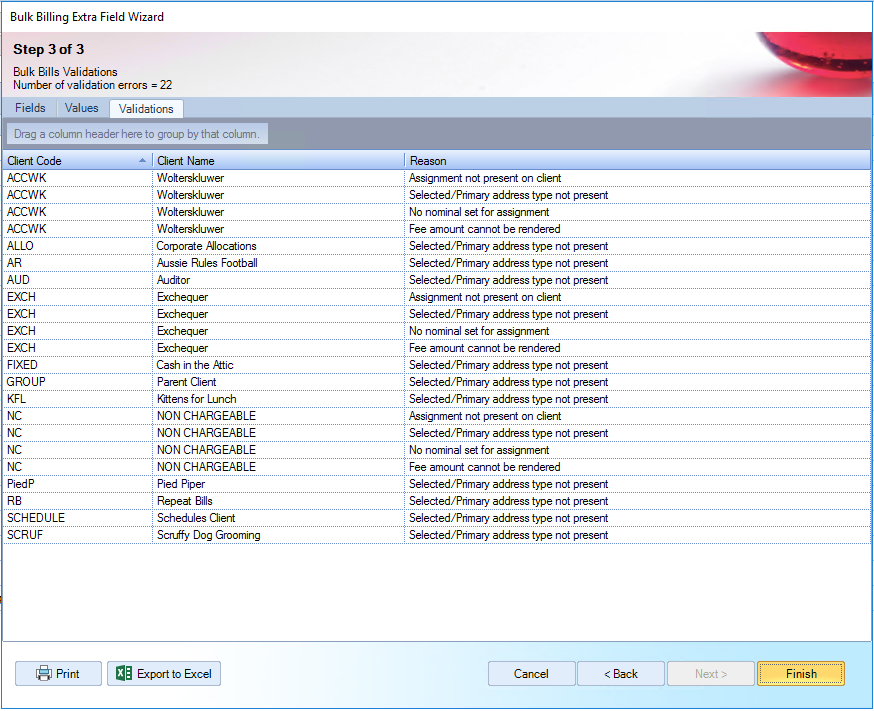874x711 pixels.
Task: Click the RB client code cell
Action: (77, 501)
